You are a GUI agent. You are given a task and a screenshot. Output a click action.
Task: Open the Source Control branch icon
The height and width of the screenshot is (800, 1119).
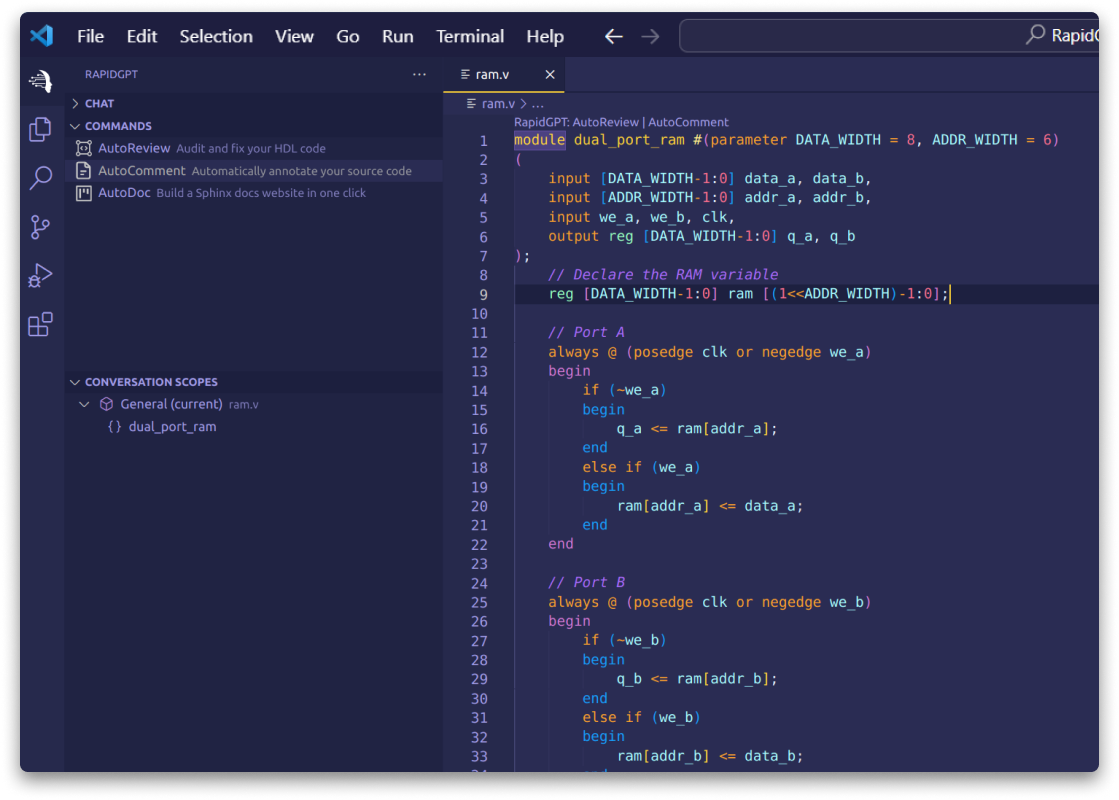click(x=40, y=227)
